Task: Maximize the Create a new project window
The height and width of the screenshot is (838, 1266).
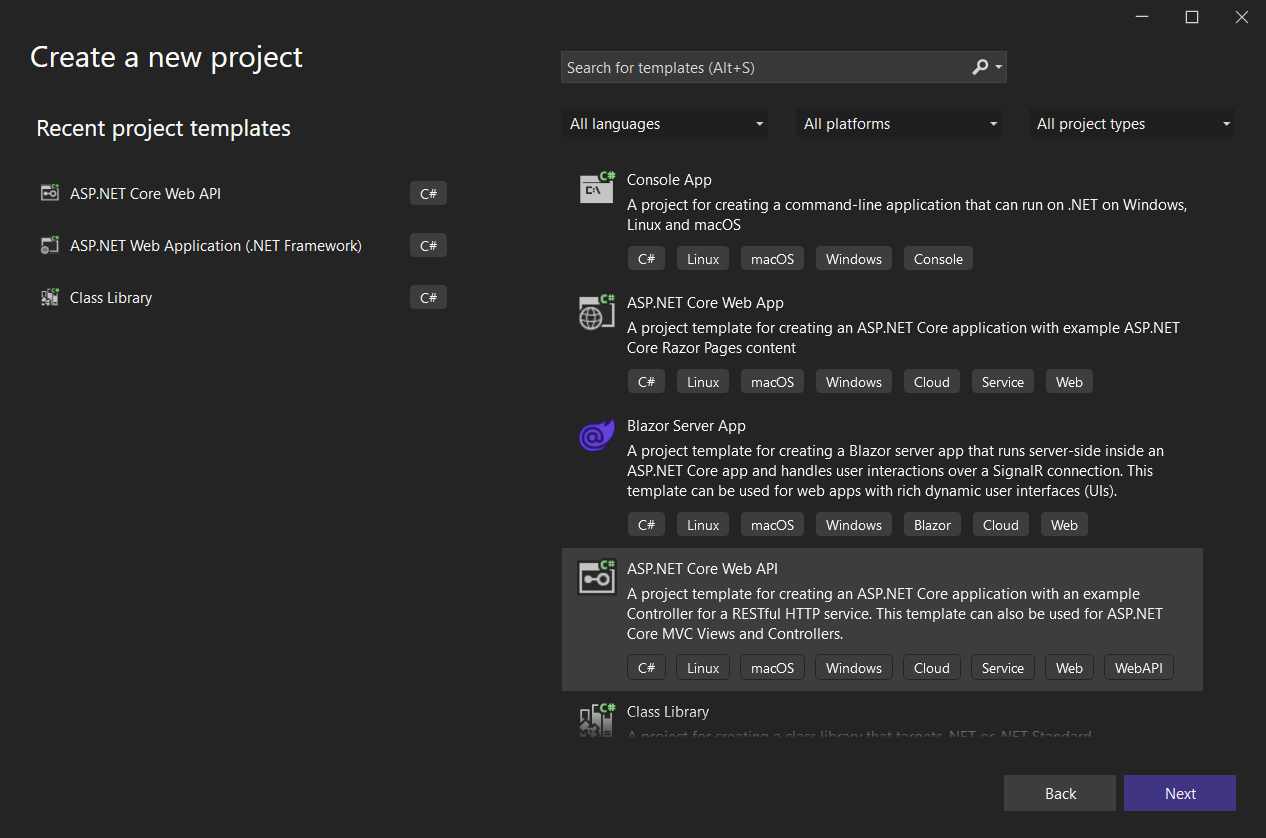Action: (x=1192, y=17)
